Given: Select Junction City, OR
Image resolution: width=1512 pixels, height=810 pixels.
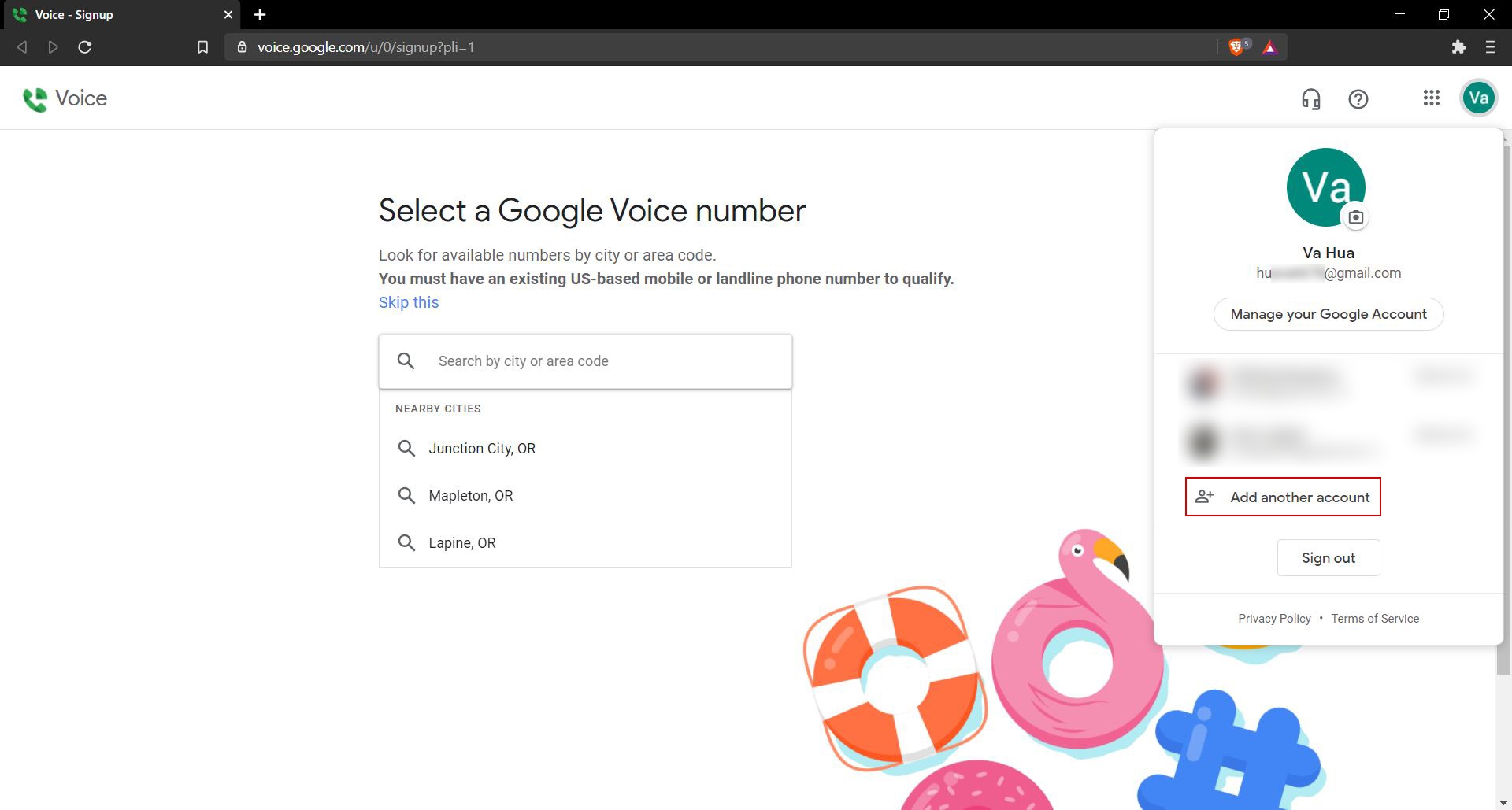Looking at the screenshot, I should 585,449.
